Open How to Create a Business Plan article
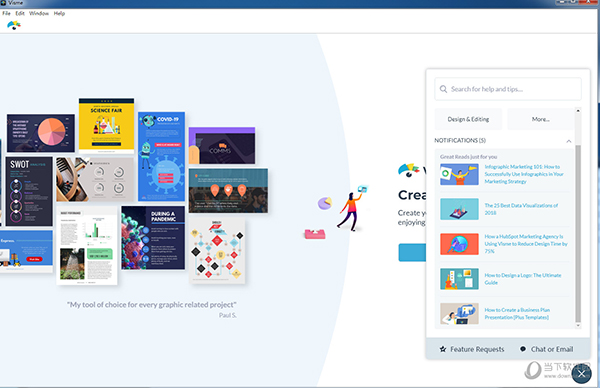The width and height of the screenshot is (600, 388). pos(517,313)
